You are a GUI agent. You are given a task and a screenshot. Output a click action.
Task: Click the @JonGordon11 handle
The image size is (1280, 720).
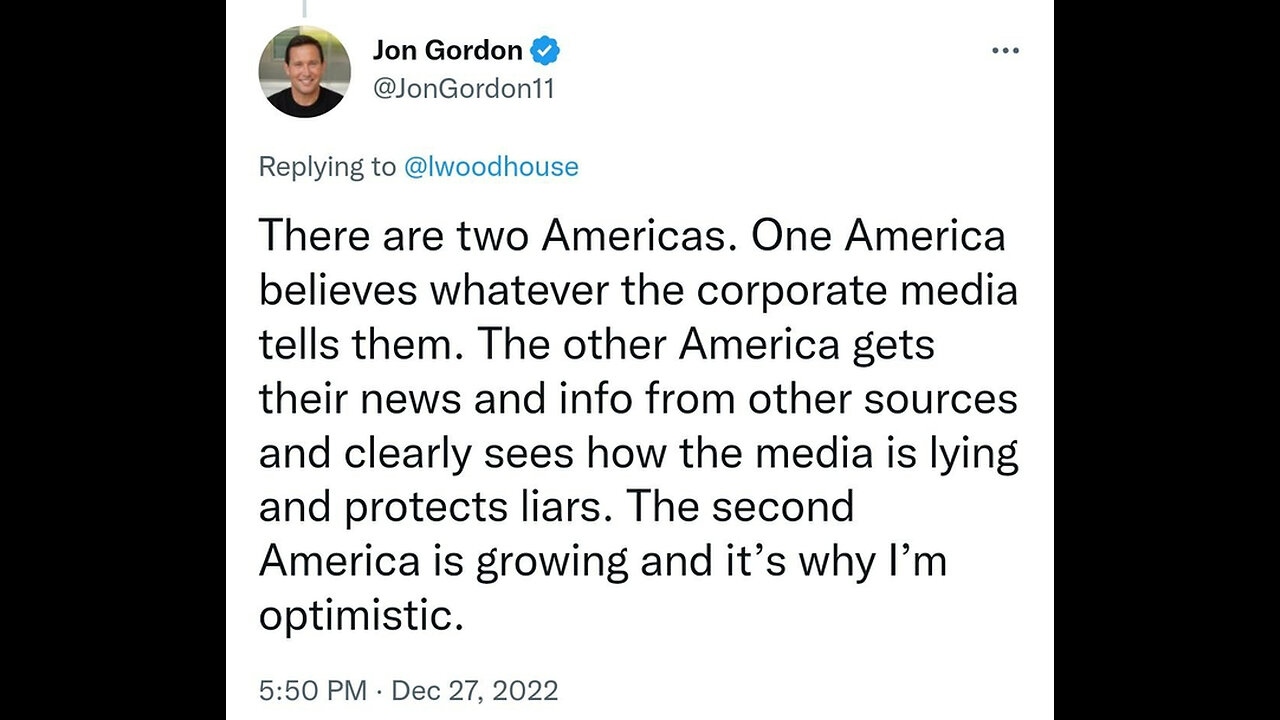tap(463, 89)
